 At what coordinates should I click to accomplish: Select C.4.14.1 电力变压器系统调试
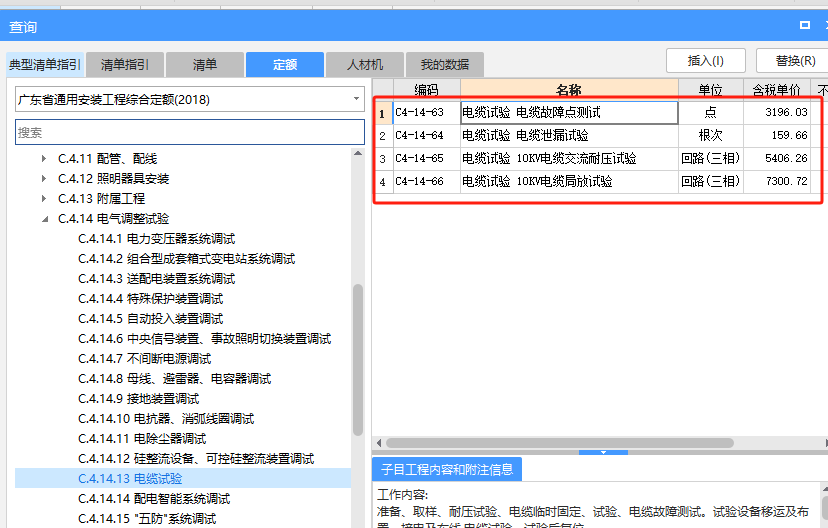coord(156,239)
